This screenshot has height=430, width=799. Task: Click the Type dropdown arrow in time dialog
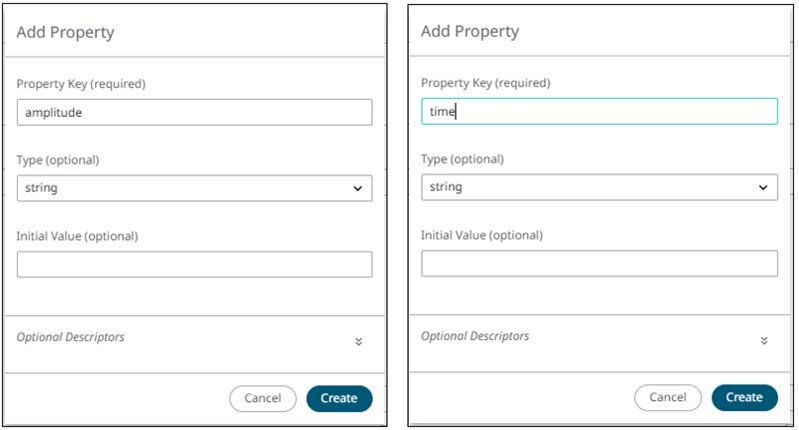763,187
